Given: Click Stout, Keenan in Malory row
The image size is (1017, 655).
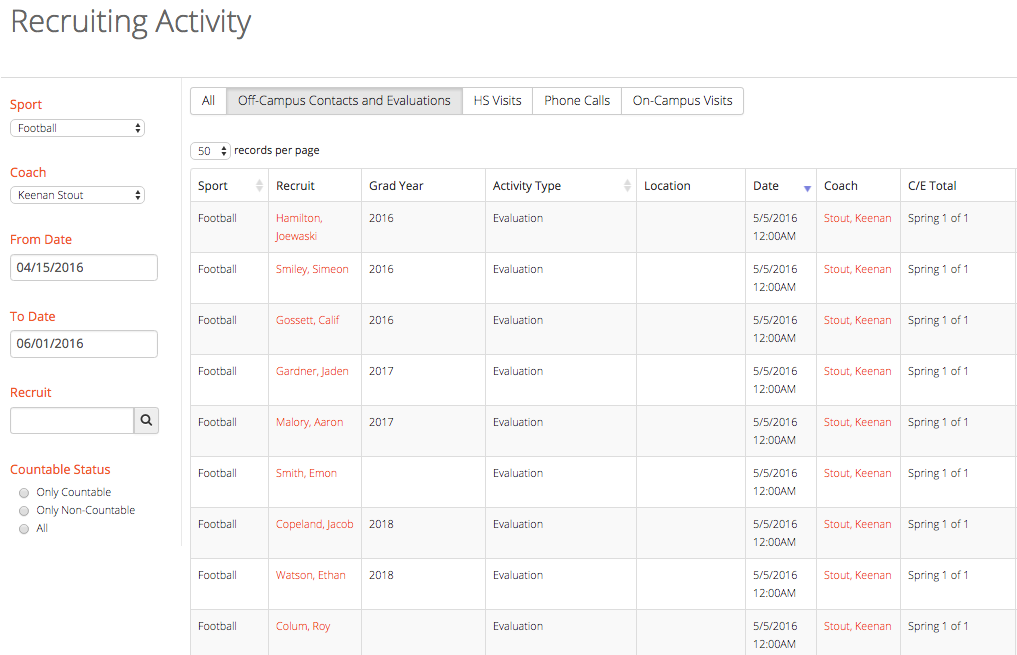Looking at the screenshot, I should (857, 422).
